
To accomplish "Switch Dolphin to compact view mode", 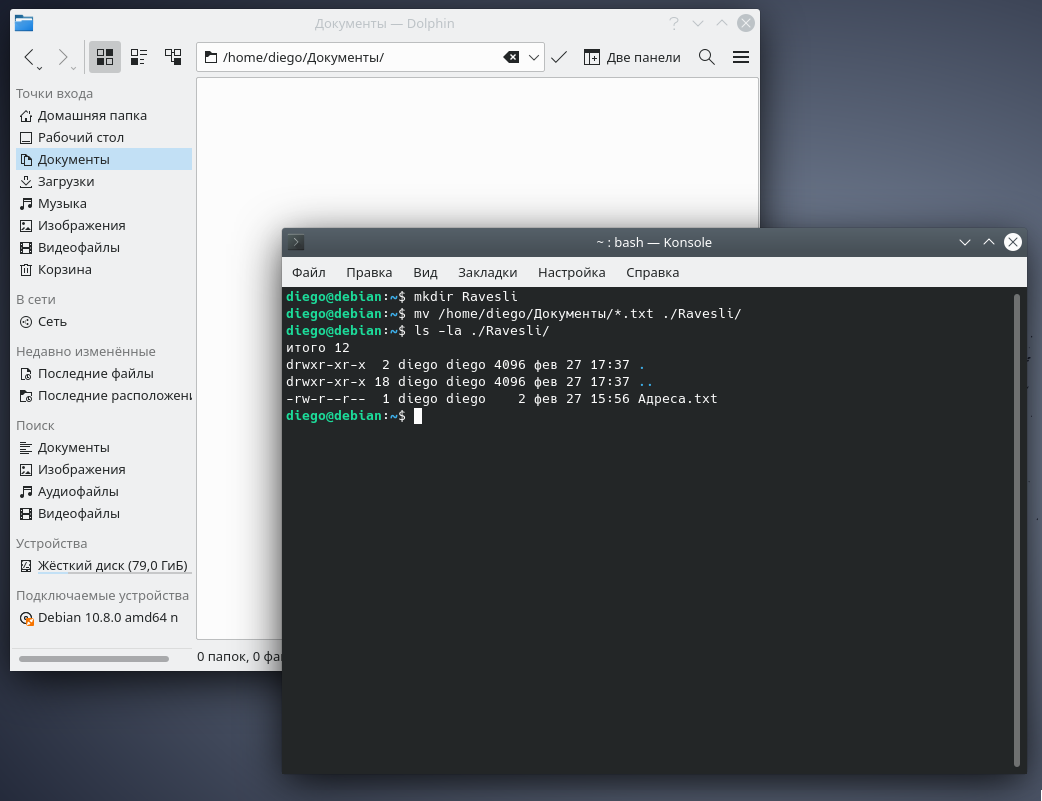I will click(x=139, y=57).
